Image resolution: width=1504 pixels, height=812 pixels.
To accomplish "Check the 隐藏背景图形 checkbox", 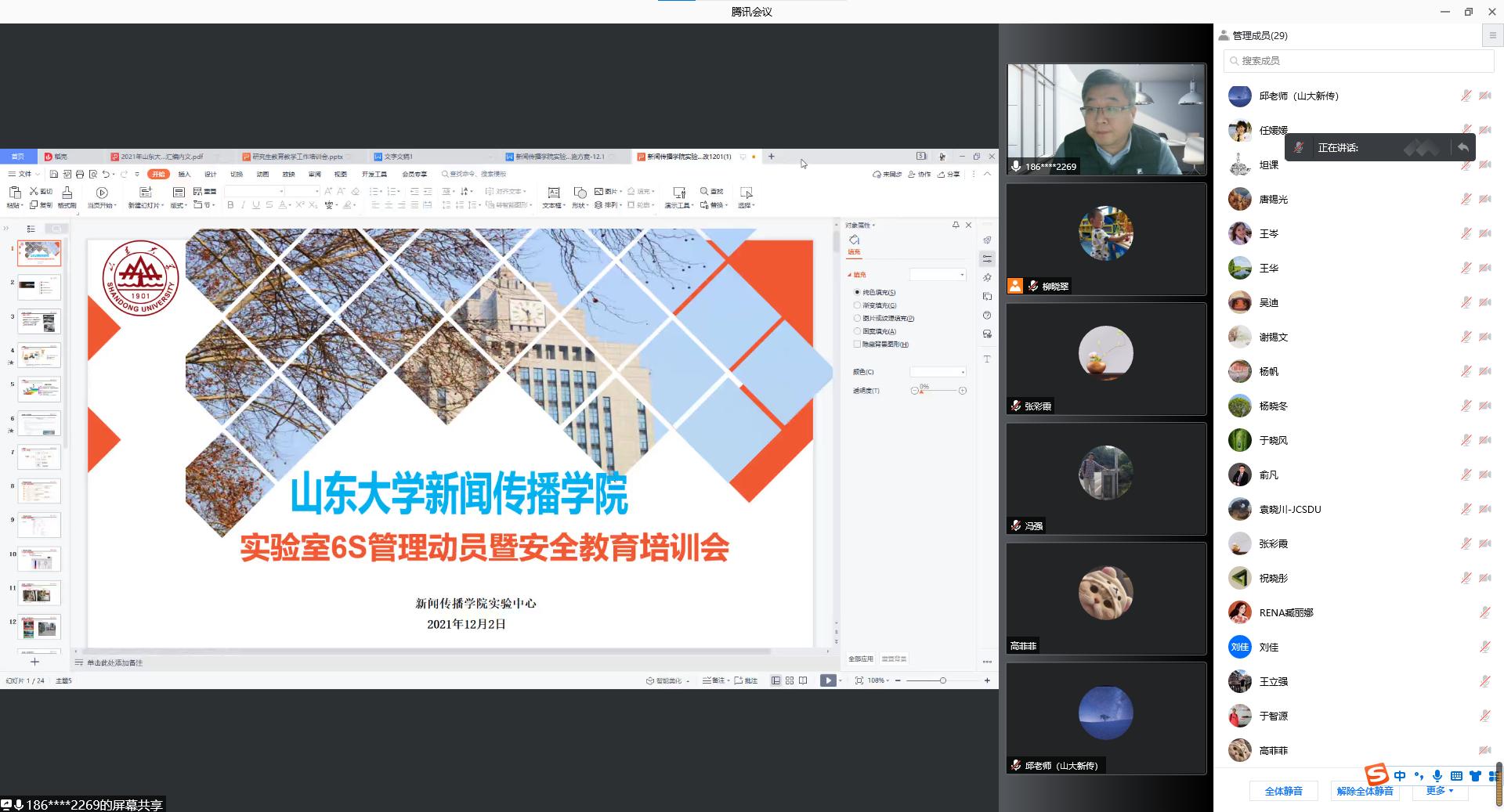I will 857,344.
